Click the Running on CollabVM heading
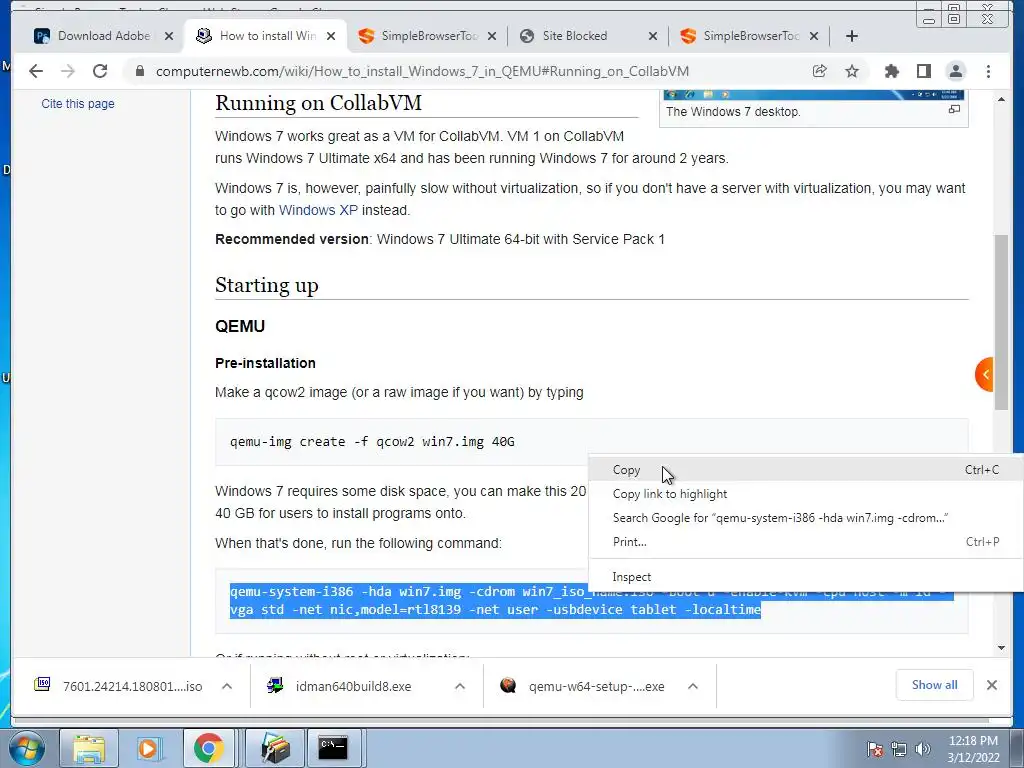1024x768 pixels. click(318, 103)
